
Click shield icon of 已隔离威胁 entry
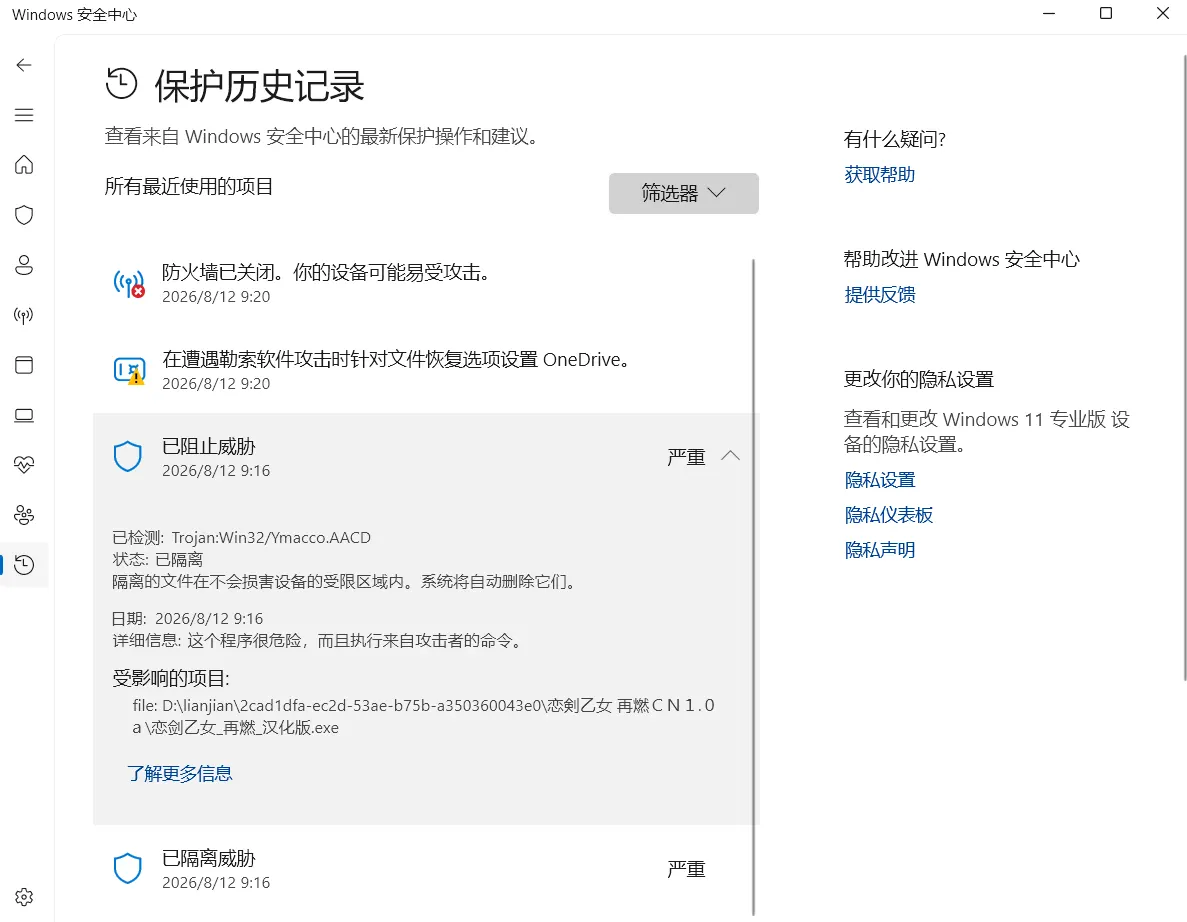127,868
